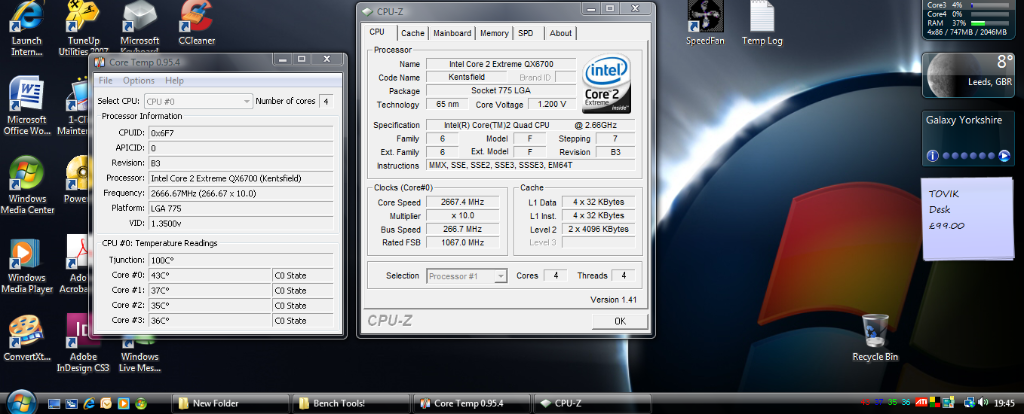1024x414 pixels.
Task: Open the Windows Sidebar tray icon
Action: [x=948, y=403]
